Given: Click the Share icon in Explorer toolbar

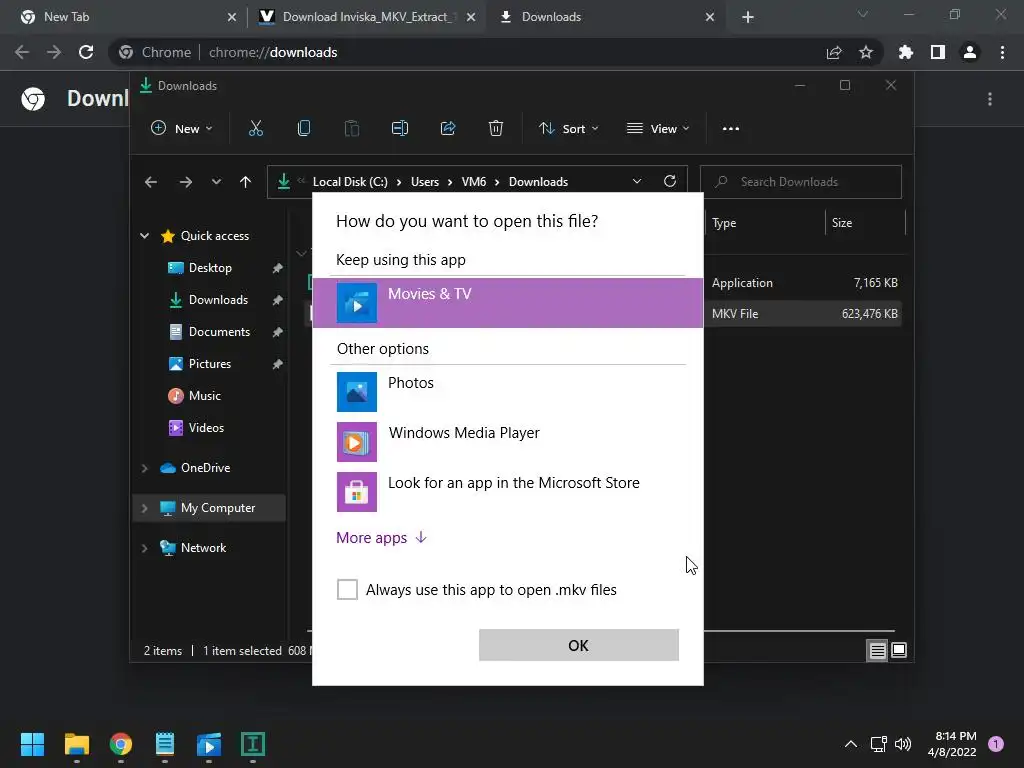Looking at the screenshot, I should [x=448, y=128].
